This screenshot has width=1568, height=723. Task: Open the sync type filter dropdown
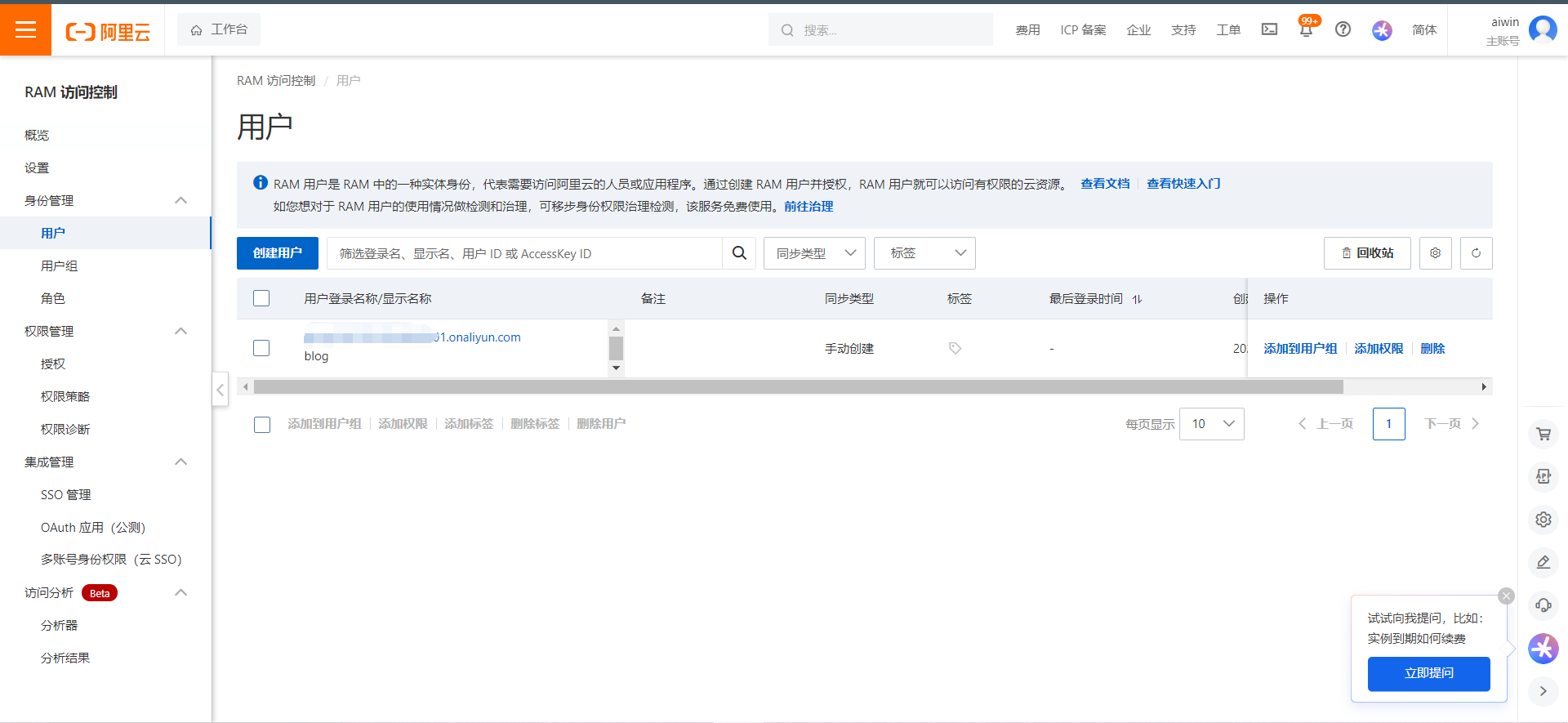[x=814, y=253]
